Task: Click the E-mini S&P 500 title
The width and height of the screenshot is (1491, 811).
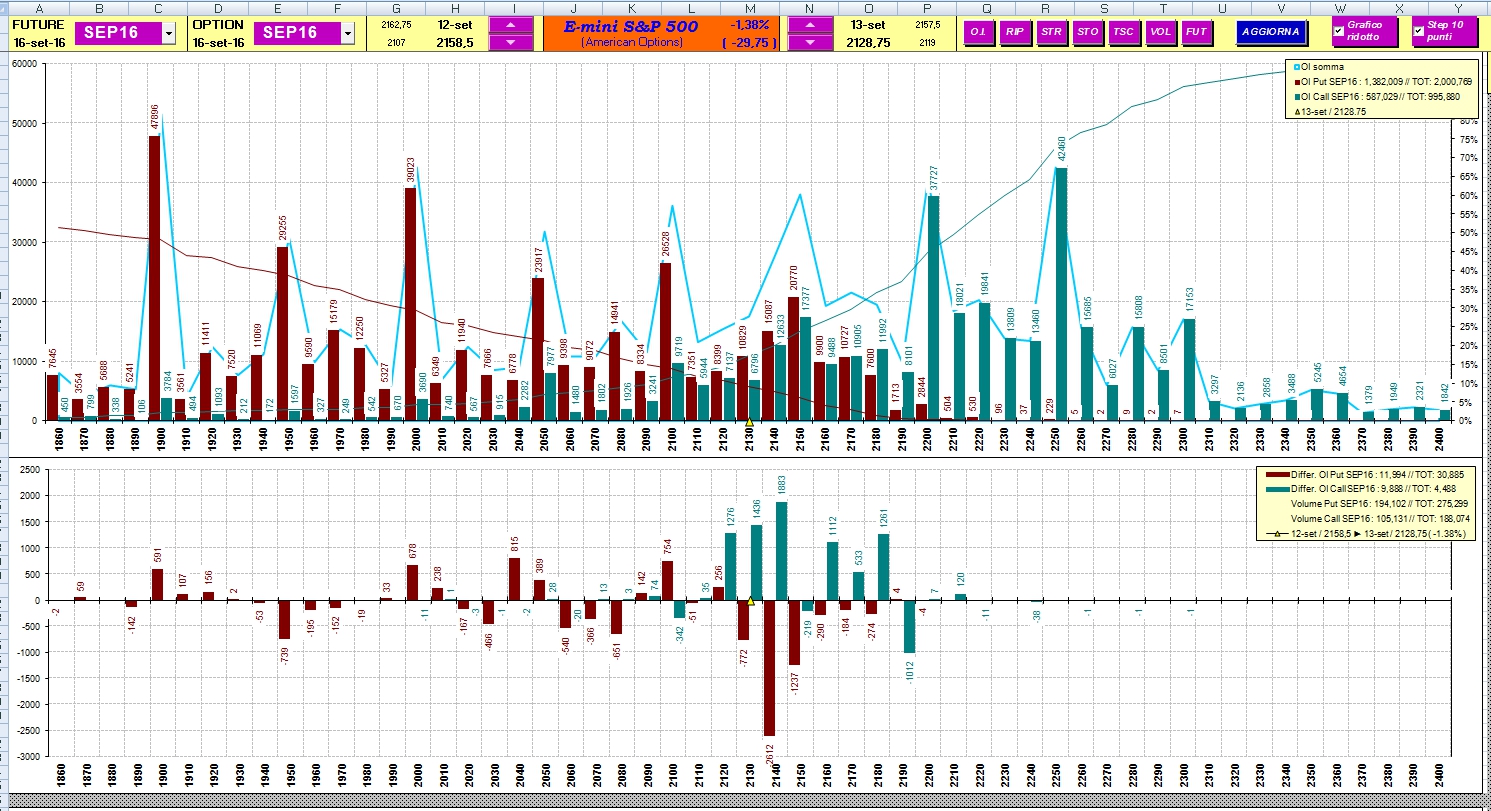Action: click(631, 25)
